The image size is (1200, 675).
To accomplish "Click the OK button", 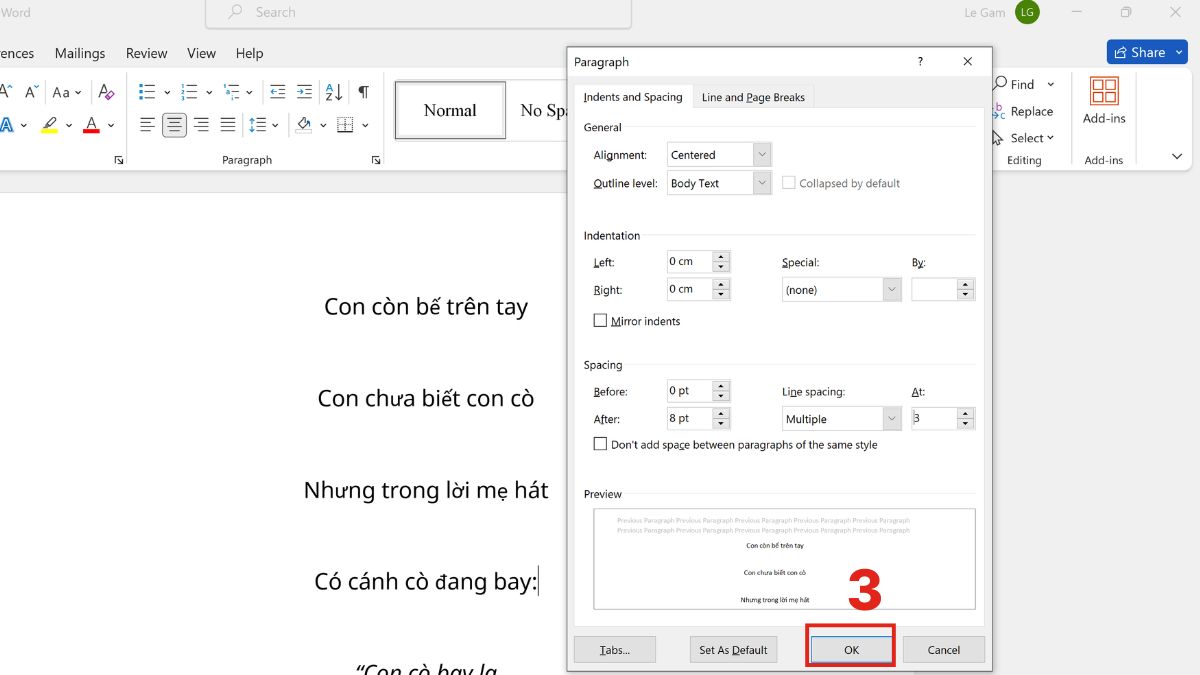I will pyautogui.click(x=851, y=649).
